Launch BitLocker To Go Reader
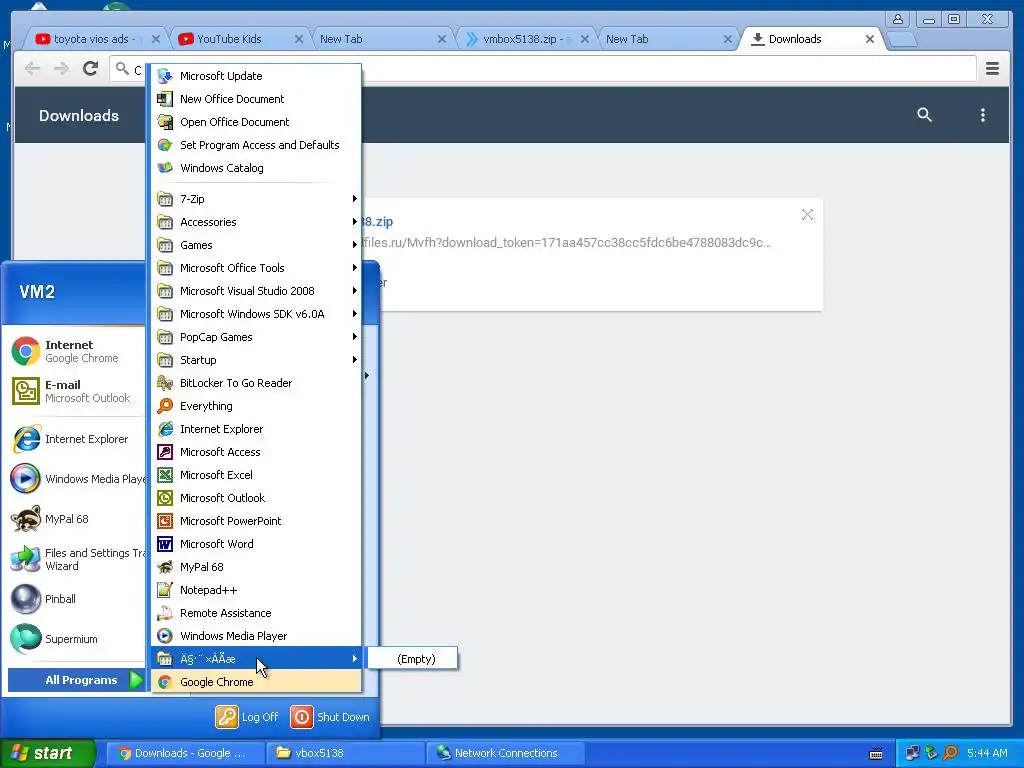The width and height of the screenshot is (1024, 768). click(x=256, y=383)
